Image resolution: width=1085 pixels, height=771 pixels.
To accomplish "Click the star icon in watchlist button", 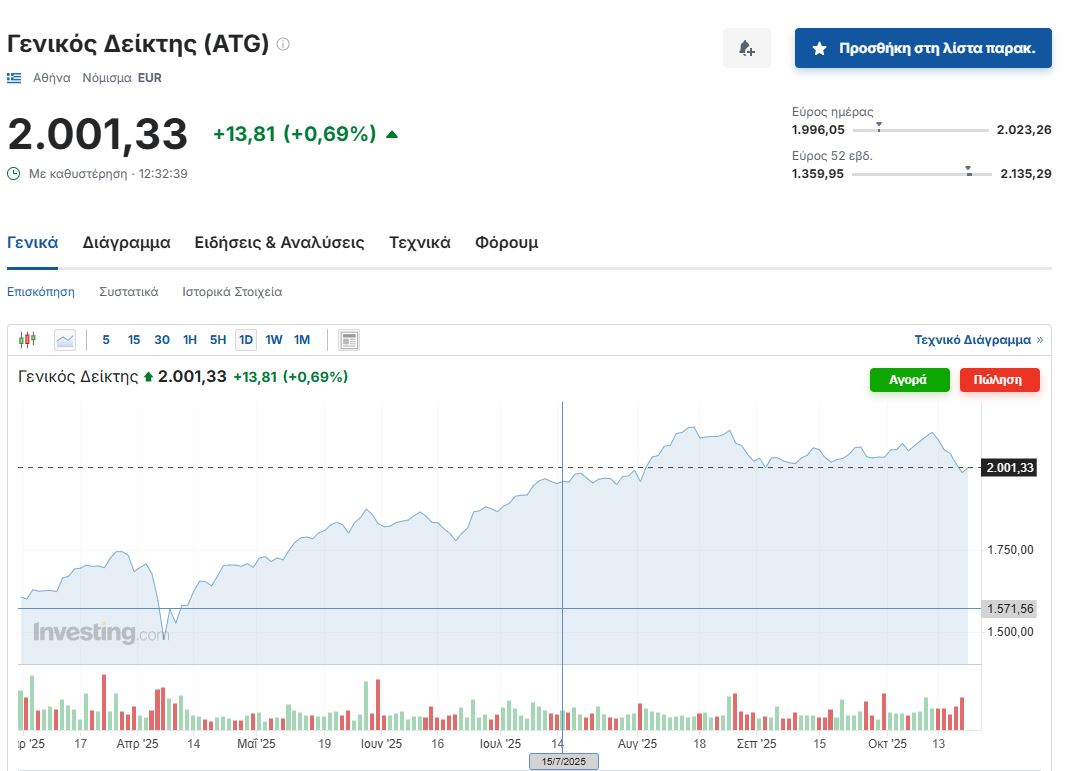I will [x=819, y=48].
